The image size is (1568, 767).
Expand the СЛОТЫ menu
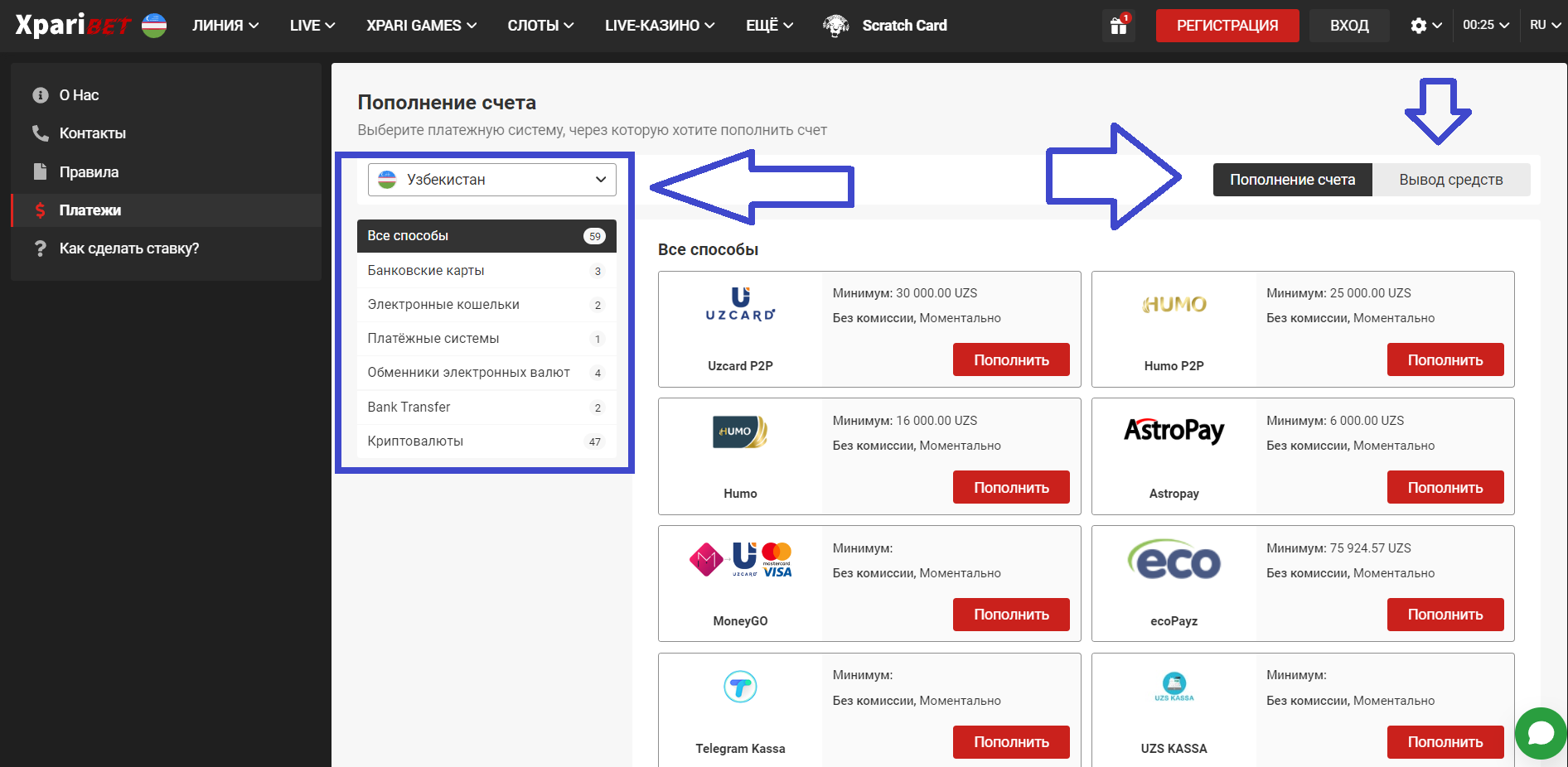coord(540,26)
